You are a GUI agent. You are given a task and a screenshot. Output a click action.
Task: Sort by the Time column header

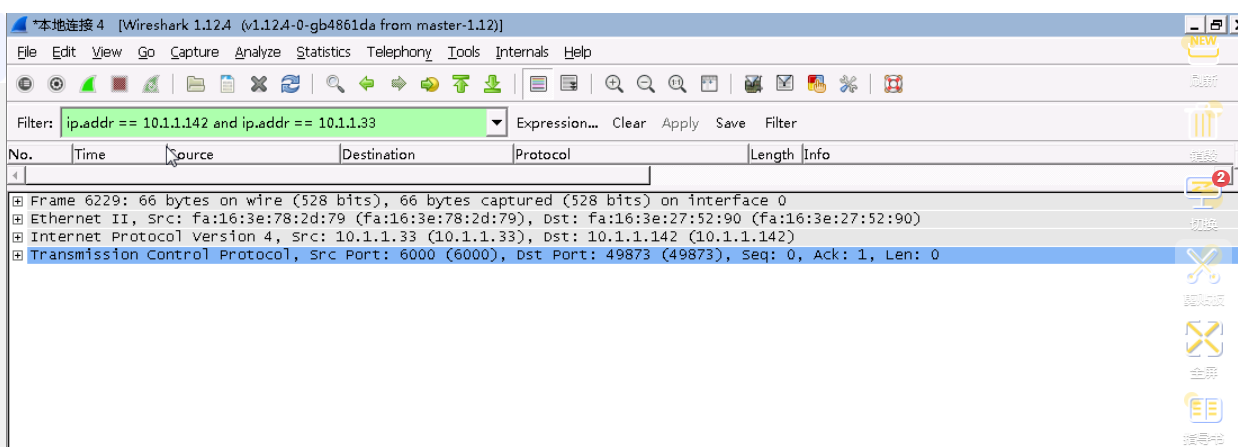point(118,154)
